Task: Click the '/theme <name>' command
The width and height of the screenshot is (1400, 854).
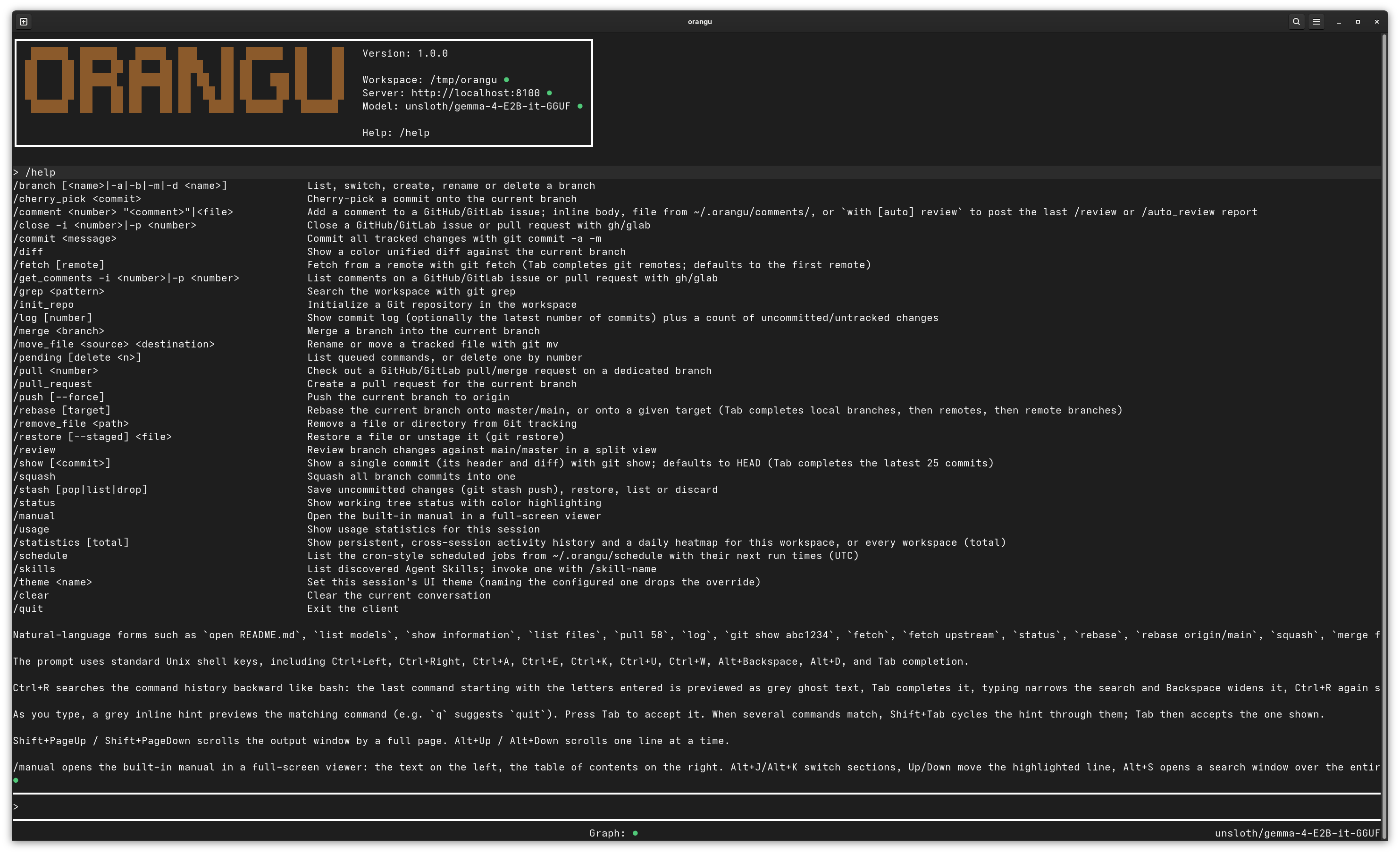Action: coord(52,582)
